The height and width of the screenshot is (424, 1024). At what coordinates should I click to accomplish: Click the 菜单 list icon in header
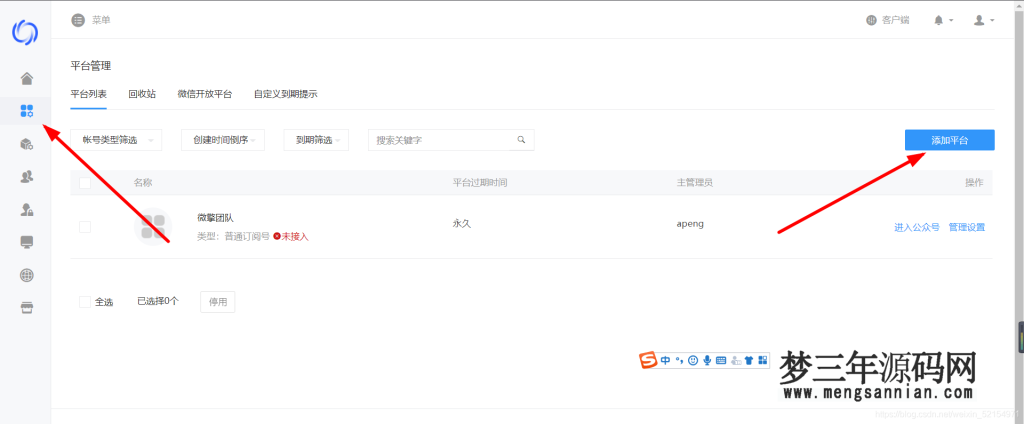pyautogui.click(x=78, y=20)
